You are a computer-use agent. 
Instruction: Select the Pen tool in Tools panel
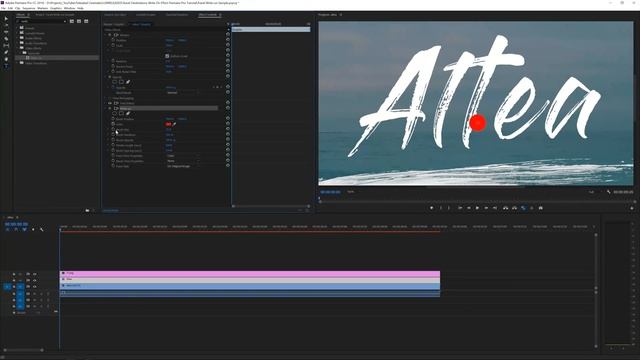[x=6, y=52]
